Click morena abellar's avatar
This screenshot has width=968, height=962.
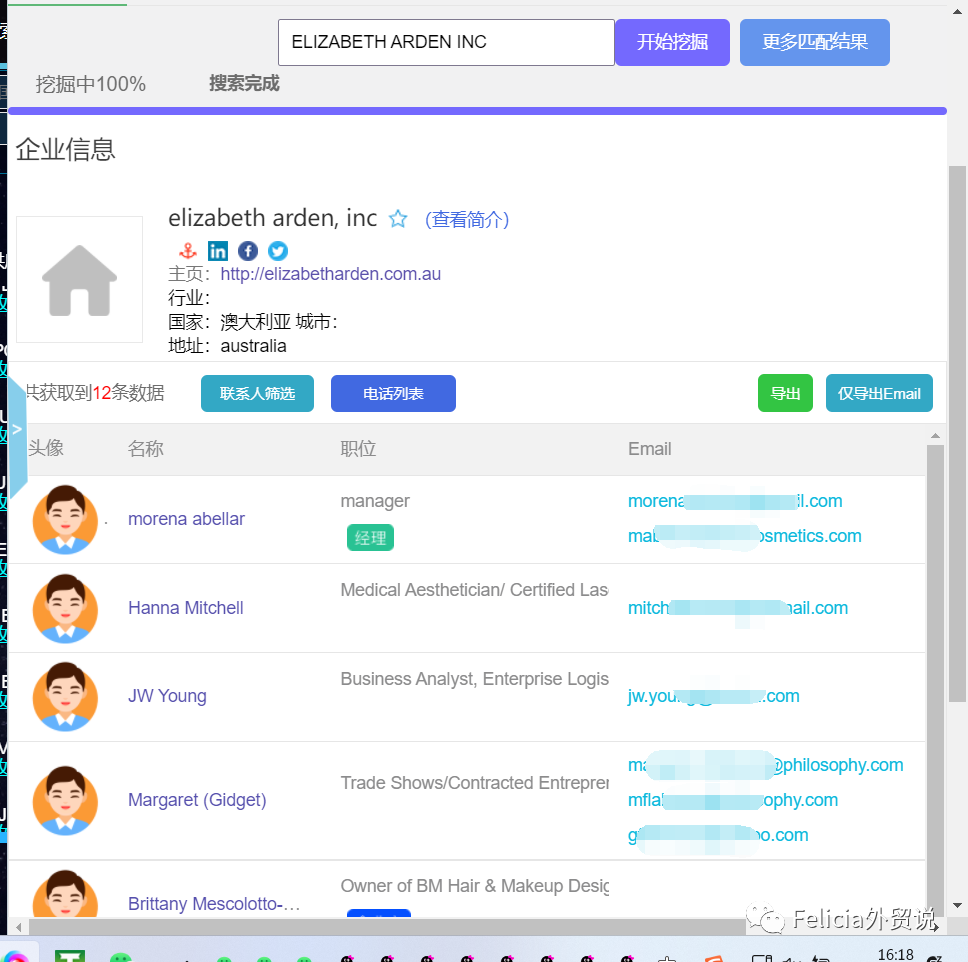pos(65,519)
